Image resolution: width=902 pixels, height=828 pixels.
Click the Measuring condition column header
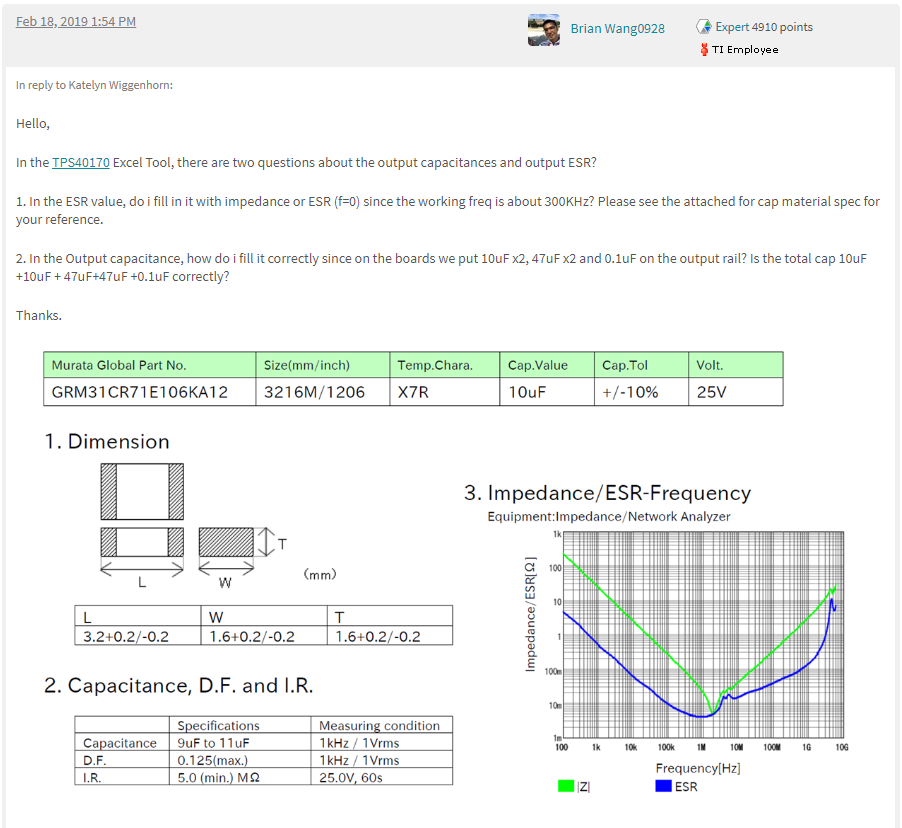point(382,725)
